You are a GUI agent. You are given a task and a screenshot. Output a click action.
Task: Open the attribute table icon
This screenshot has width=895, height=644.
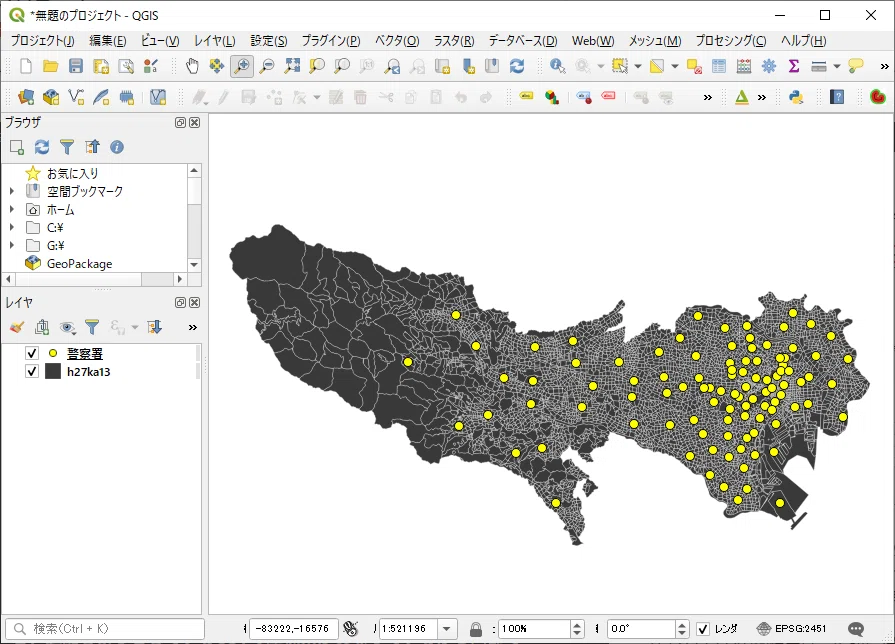tap(719, 66)
